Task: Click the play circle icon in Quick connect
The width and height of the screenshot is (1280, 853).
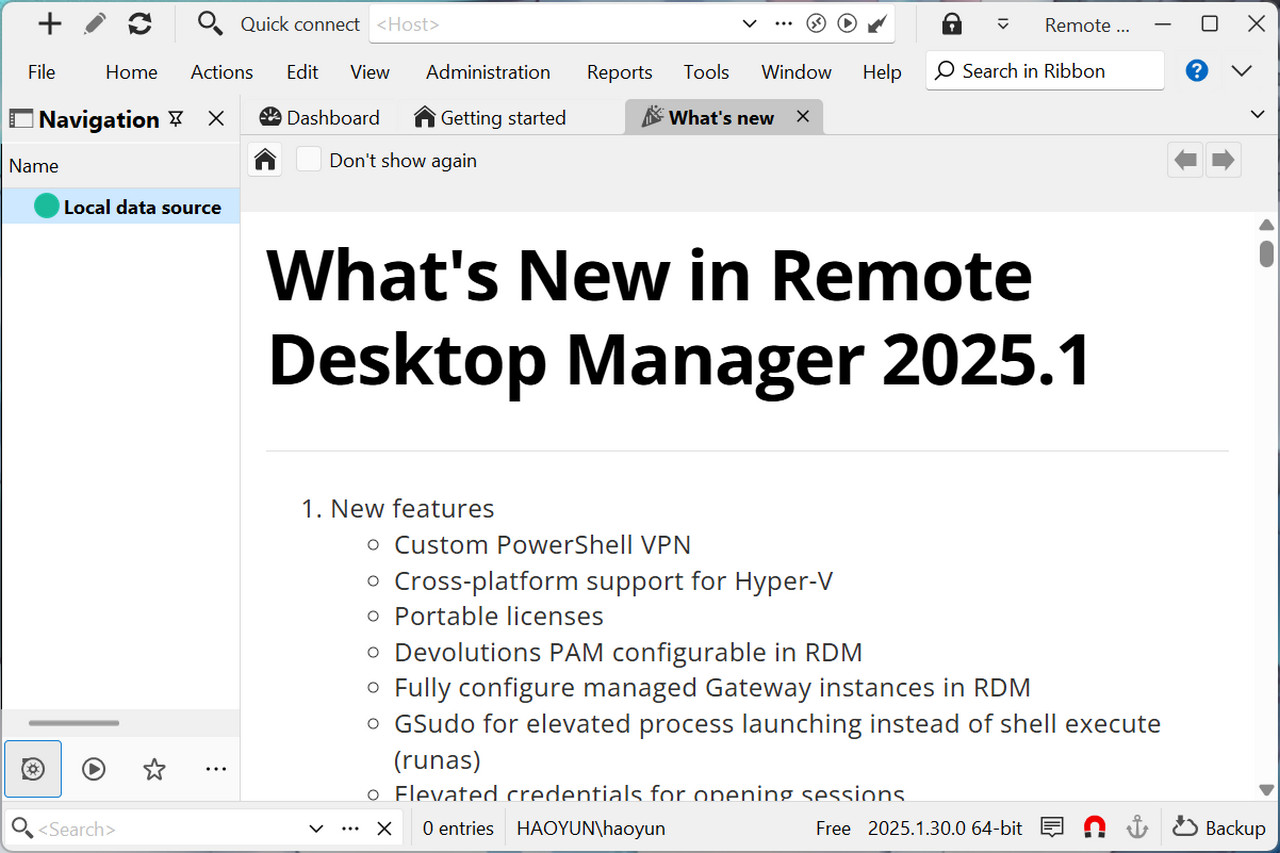Action: click(x=847, y=24)
